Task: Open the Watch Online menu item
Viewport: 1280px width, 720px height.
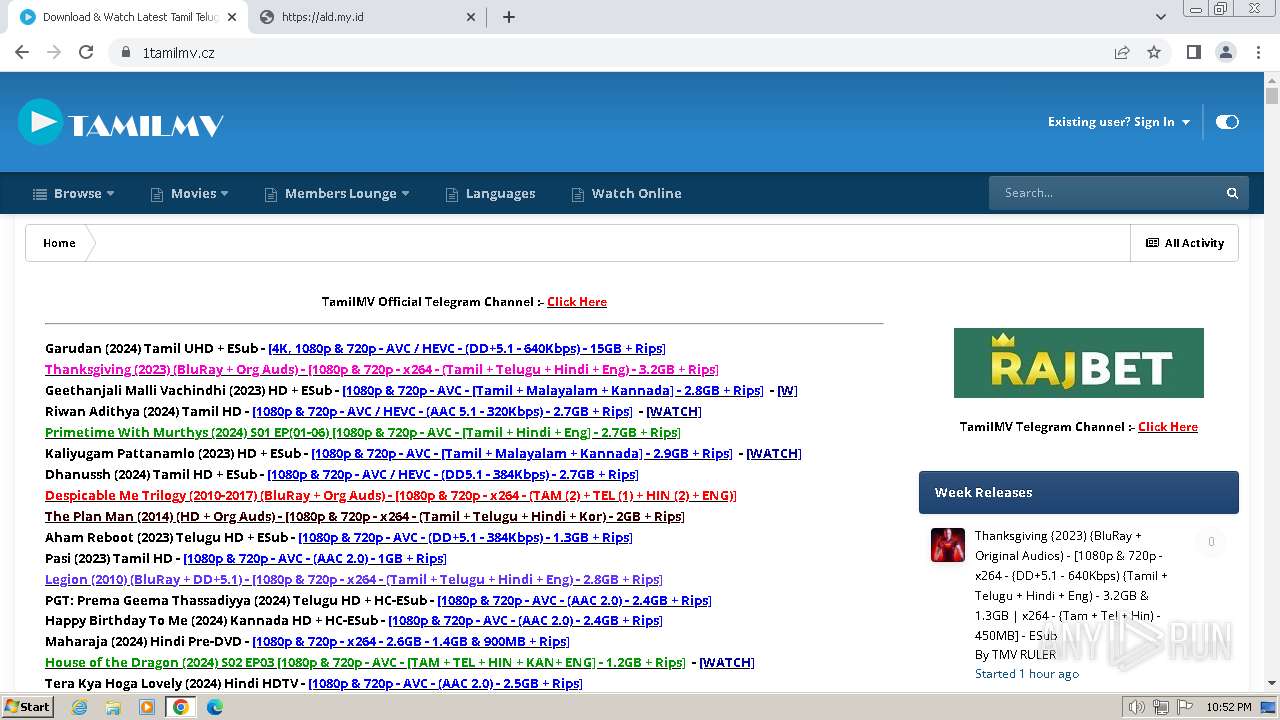Action: [626, 193]
